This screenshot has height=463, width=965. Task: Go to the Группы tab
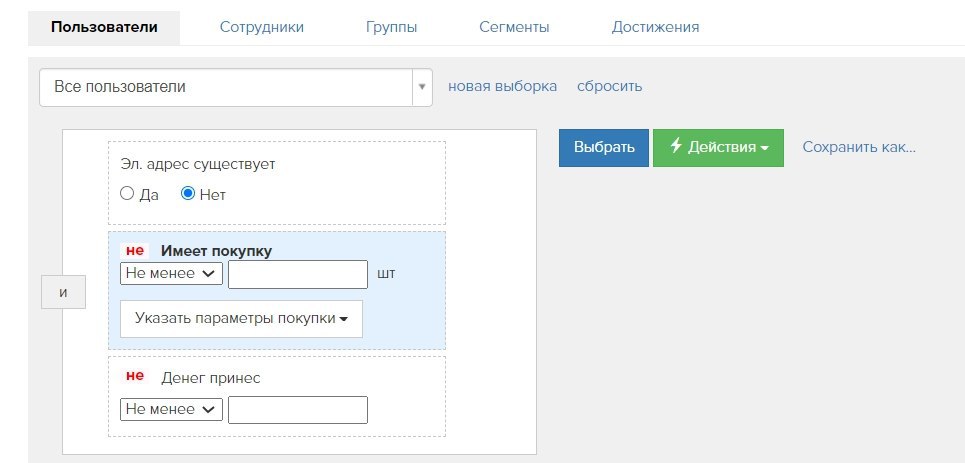[x=391, y=28]
